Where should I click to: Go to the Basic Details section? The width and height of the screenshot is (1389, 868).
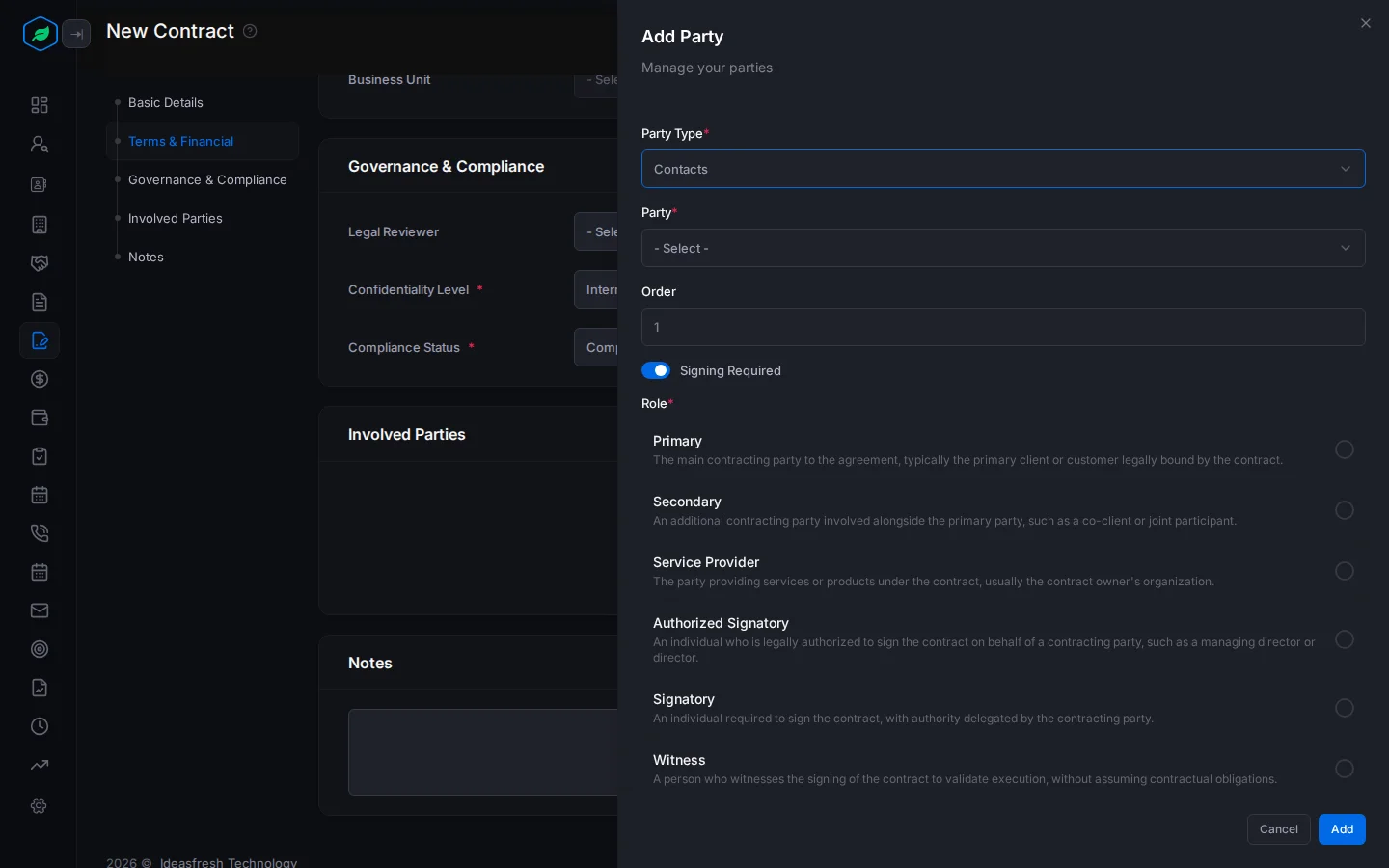[x=166, y=102]
